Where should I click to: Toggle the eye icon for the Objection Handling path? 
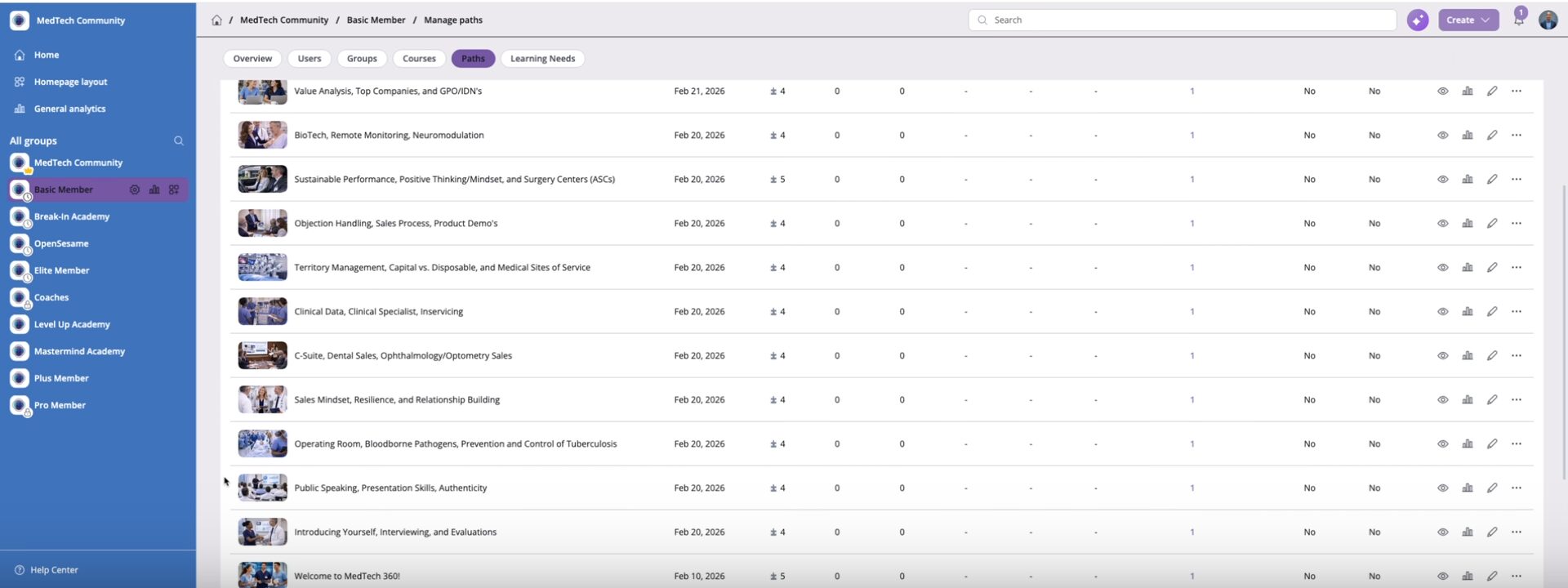(x=1442, y=224)
